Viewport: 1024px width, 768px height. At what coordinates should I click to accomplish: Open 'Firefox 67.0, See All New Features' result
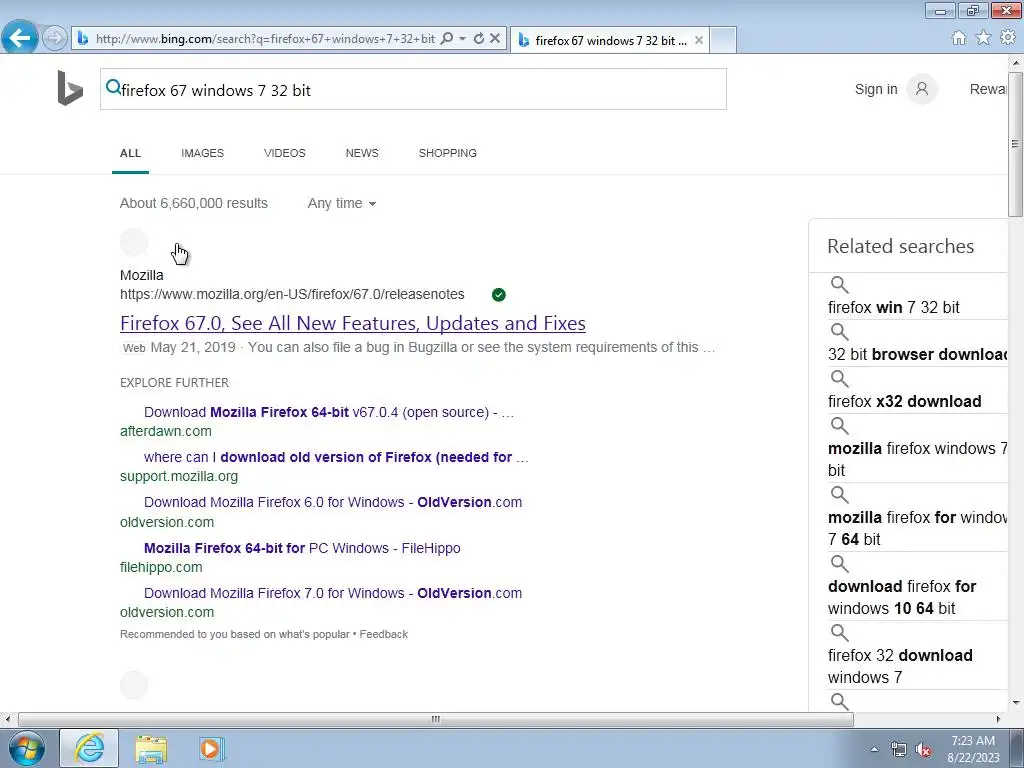(353, 323)
